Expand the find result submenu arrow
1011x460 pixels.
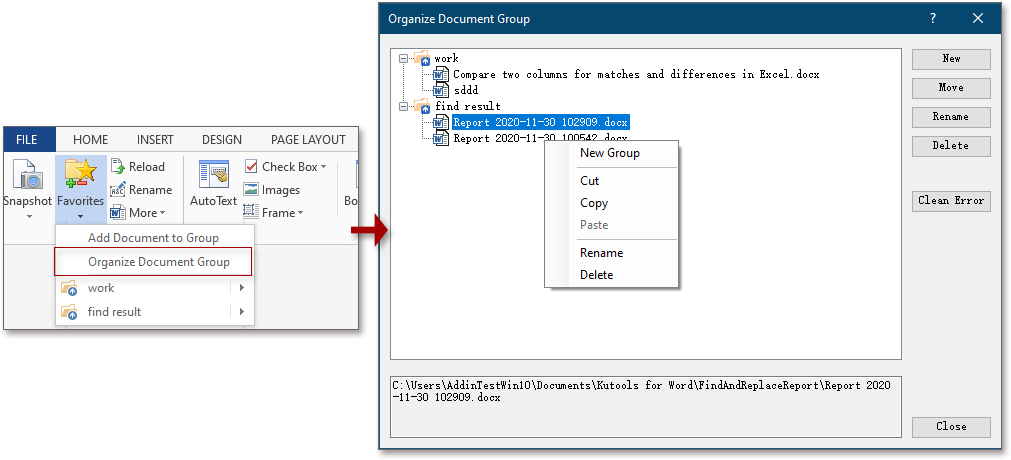point(242,312)
